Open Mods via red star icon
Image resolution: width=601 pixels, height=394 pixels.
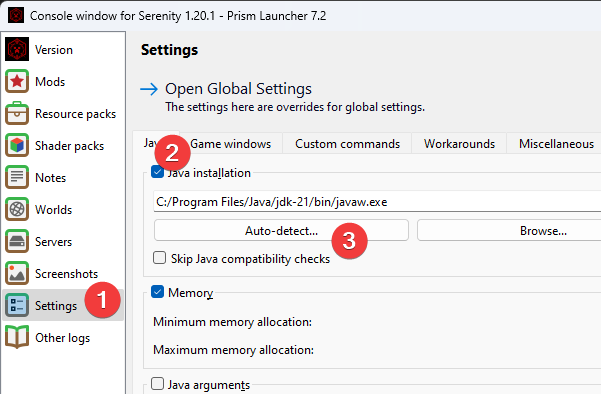(17, 81)
